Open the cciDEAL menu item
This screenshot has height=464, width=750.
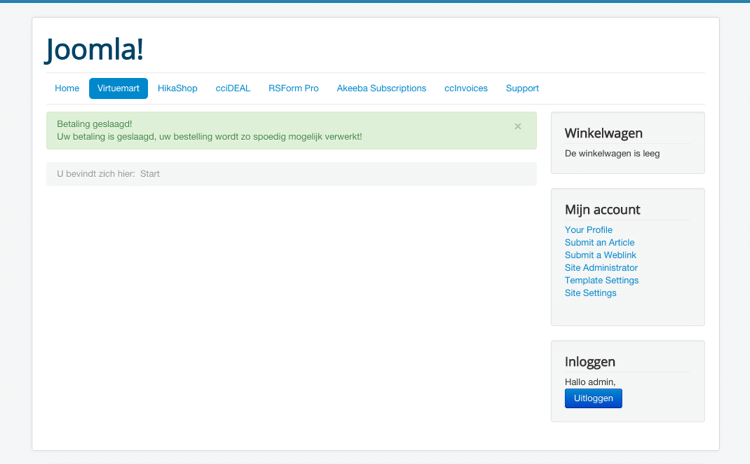pos(233,88)
